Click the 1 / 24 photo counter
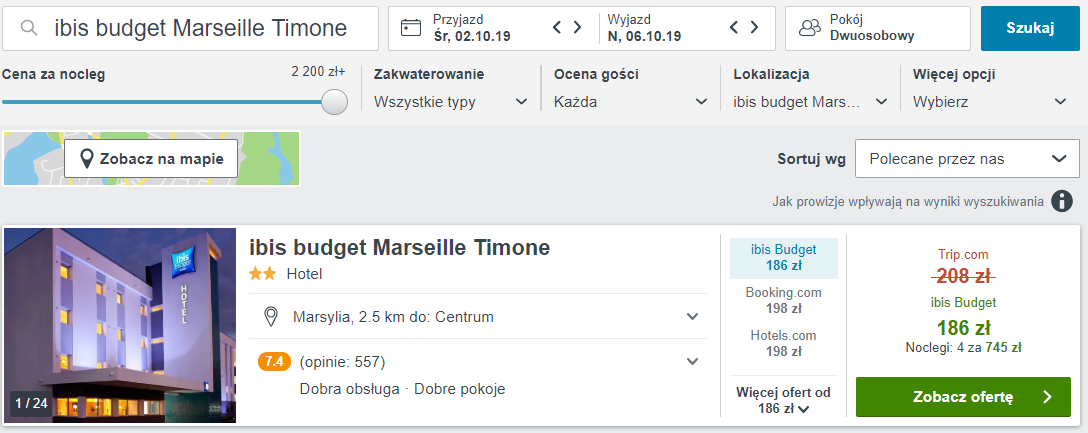This screenshot has width=1088, height=433. coord(31,402)
